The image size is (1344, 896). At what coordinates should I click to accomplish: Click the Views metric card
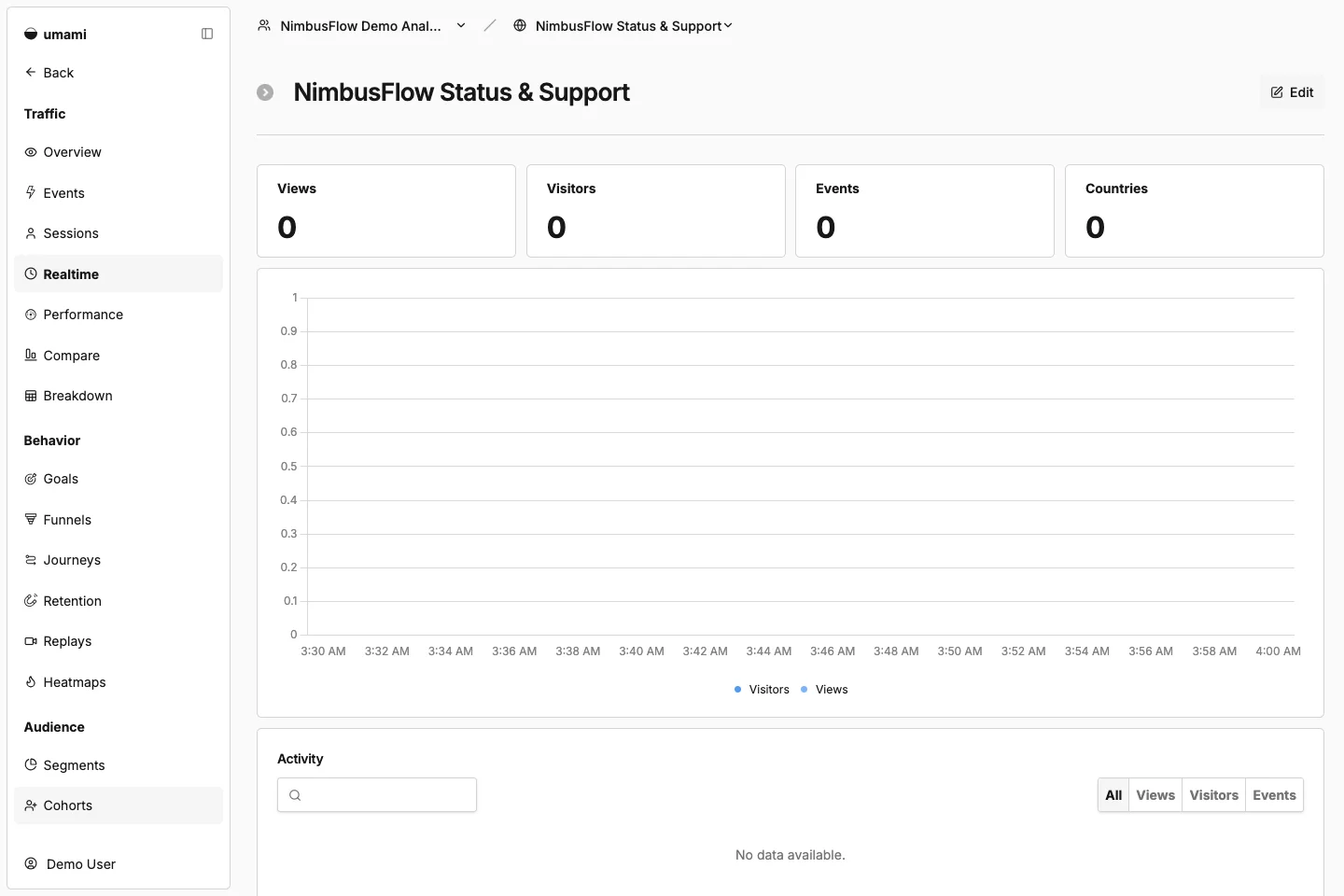point(386,211)
